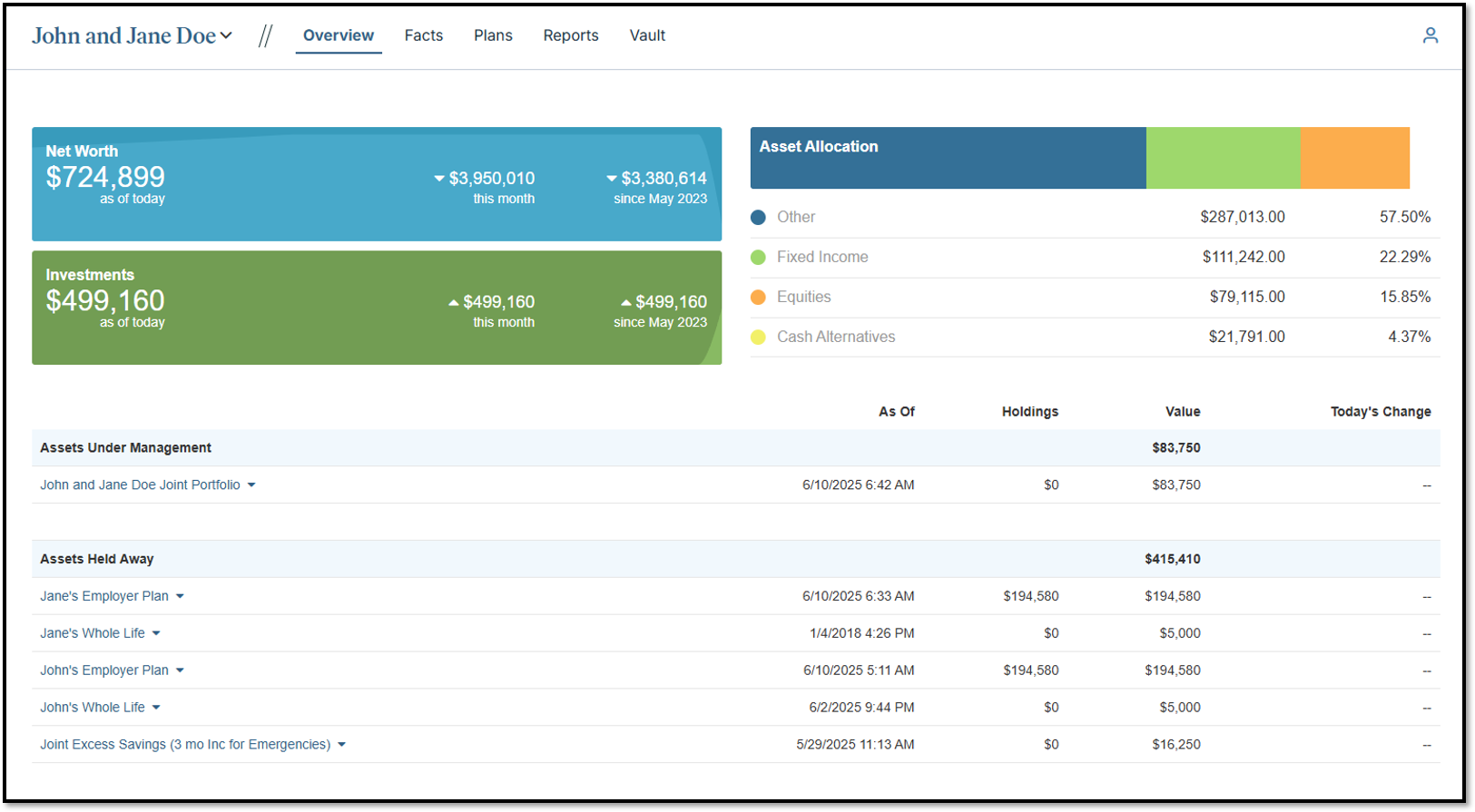Click the orange Equities legend dot
This screenshot has width=1475, height=812.
pyautogui.click(x=758, y=298)
